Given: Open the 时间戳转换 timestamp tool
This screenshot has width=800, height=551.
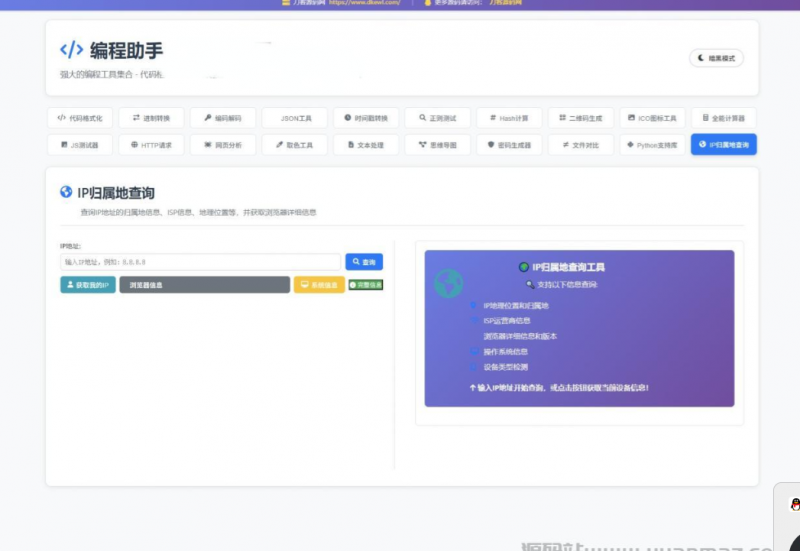Looking at the screenshot, I should click(x=366, y=117).
